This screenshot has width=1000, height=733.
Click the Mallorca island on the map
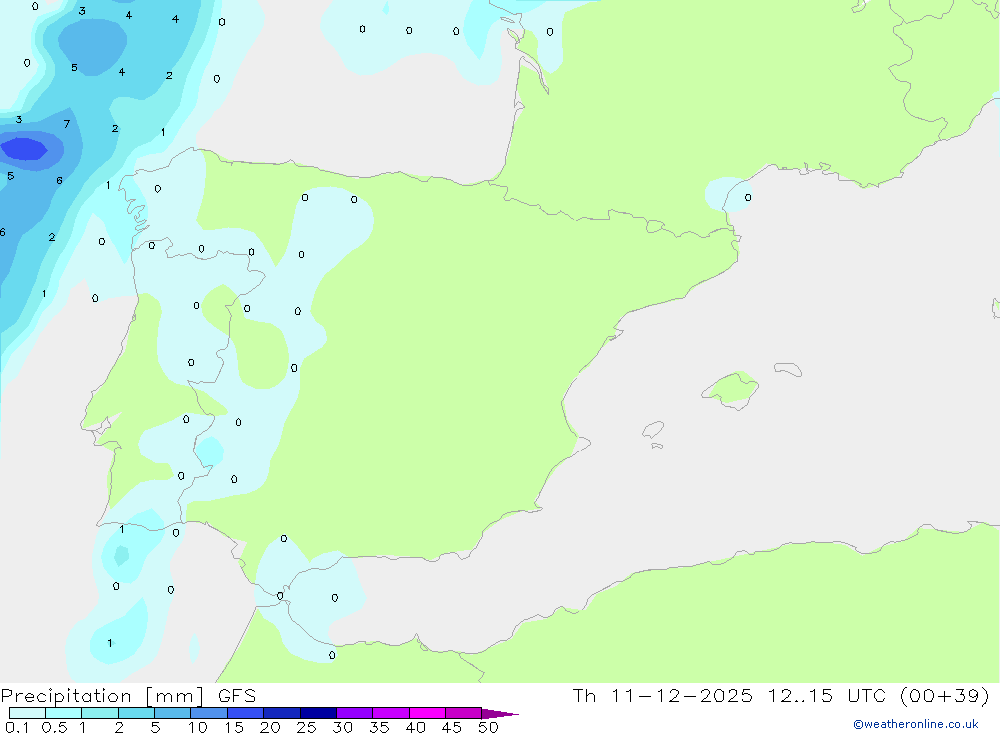731,389
